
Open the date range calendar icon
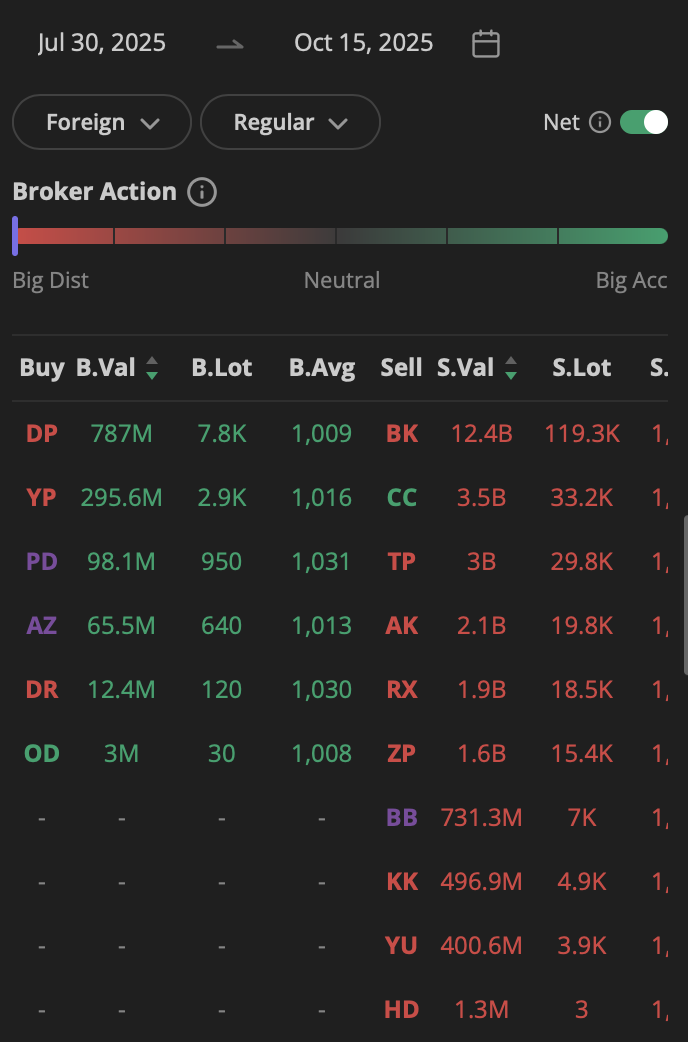[485, 43]
